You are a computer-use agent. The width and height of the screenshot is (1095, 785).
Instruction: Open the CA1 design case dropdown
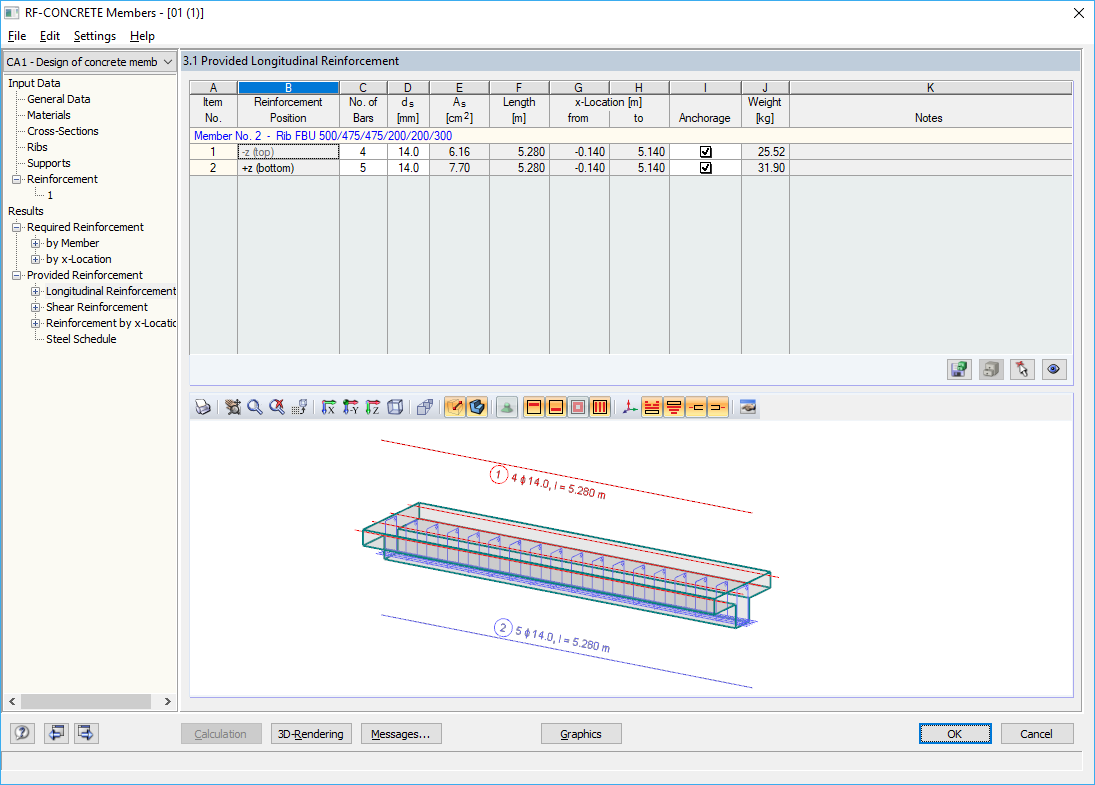click(90, 61)
